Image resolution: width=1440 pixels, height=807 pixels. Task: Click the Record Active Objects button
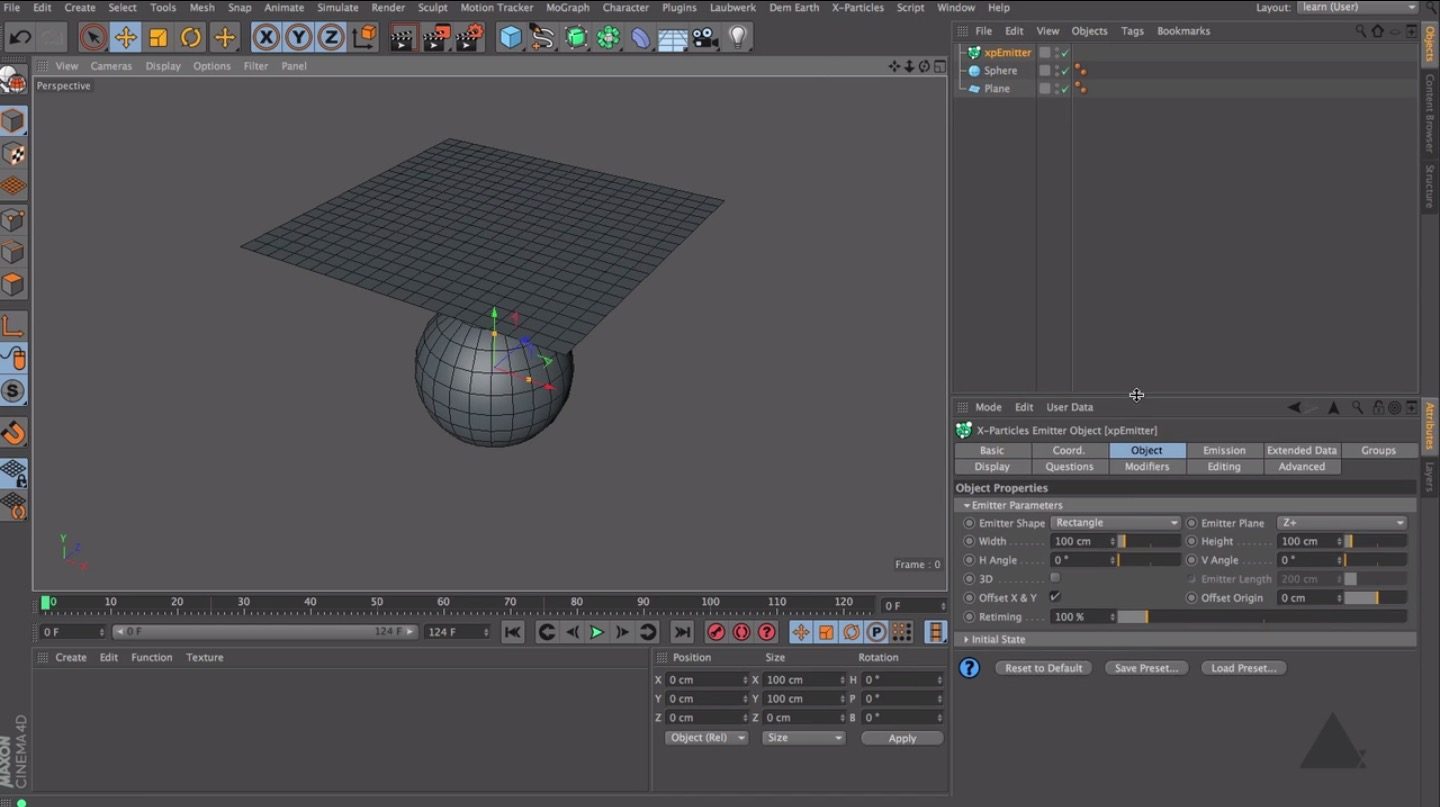716,632
